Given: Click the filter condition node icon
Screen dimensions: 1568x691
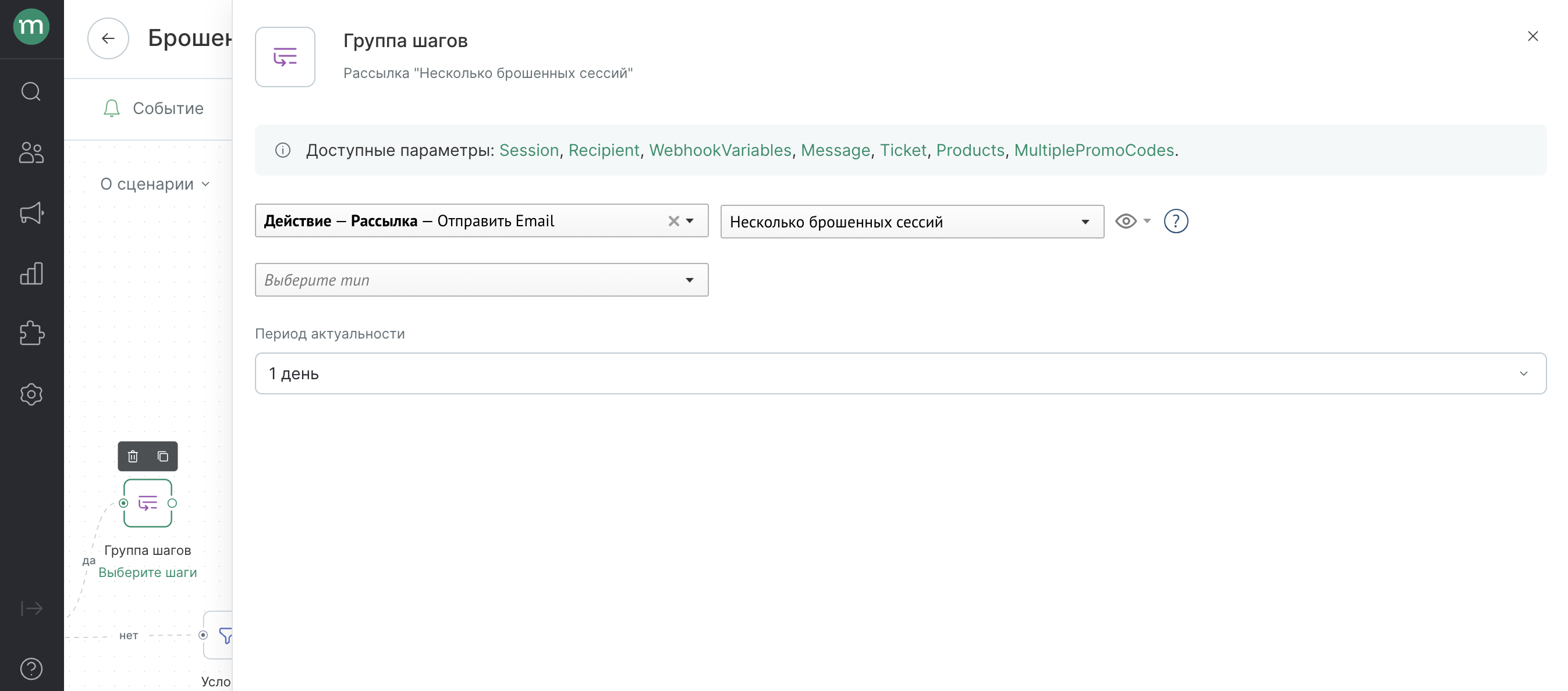Looking at the screenshot, I should click(225, 636).
